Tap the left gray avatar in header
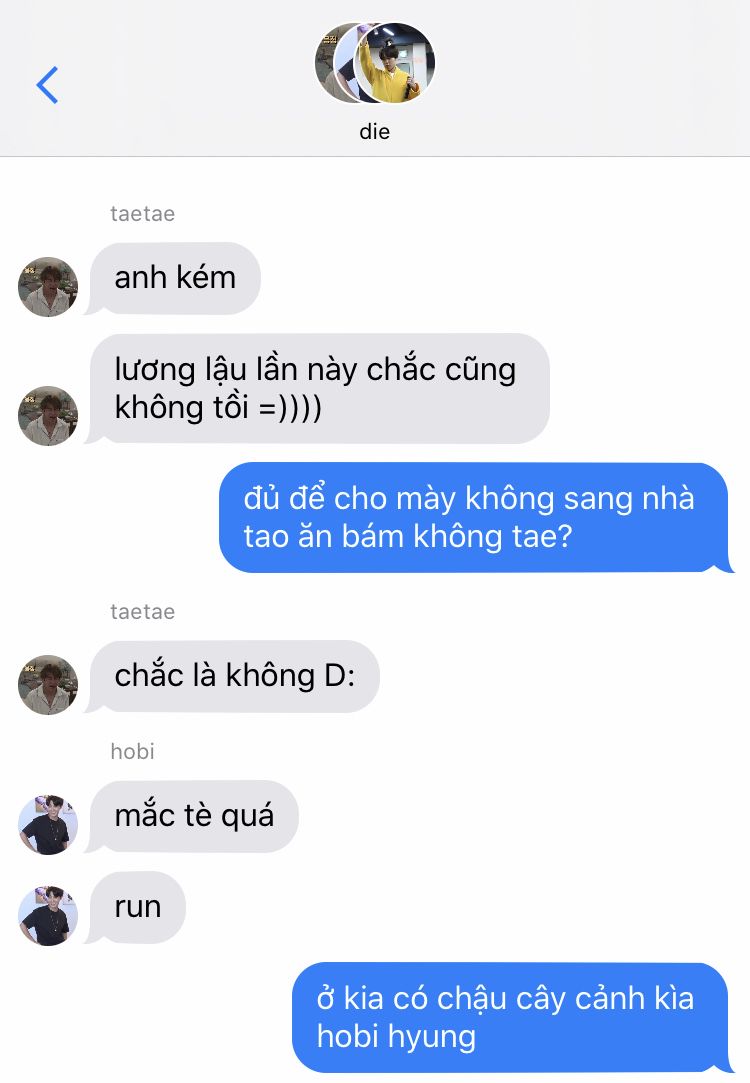The image size is (750, 1083). coord(330,63)
